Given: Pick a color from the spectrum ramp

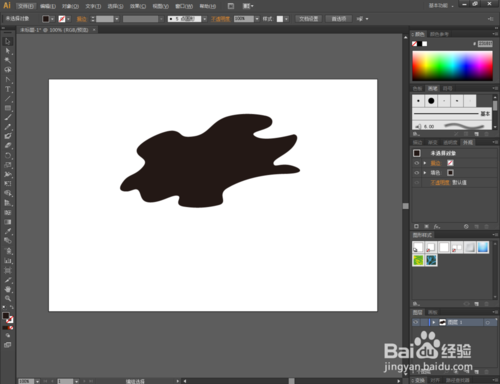Looking at the screenshot, I should [x=452, y=66].
